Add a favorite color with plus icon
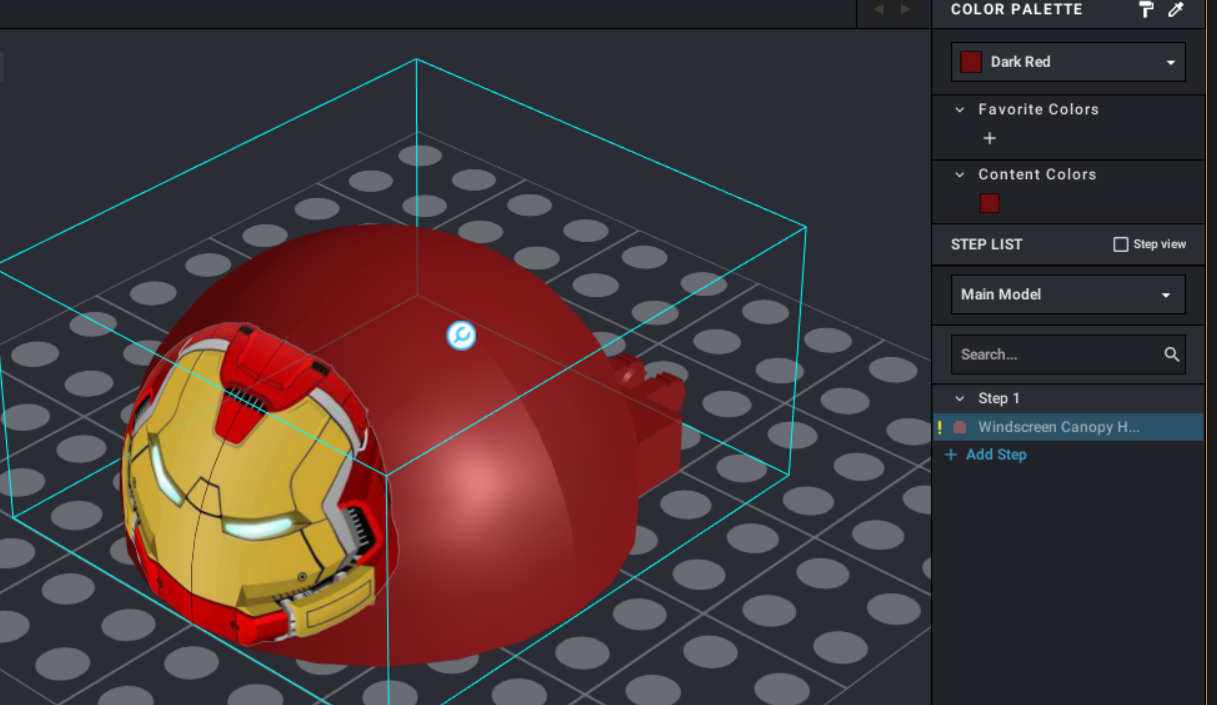The height and width of the screenshot is (705, 1217). coord(990,138)
